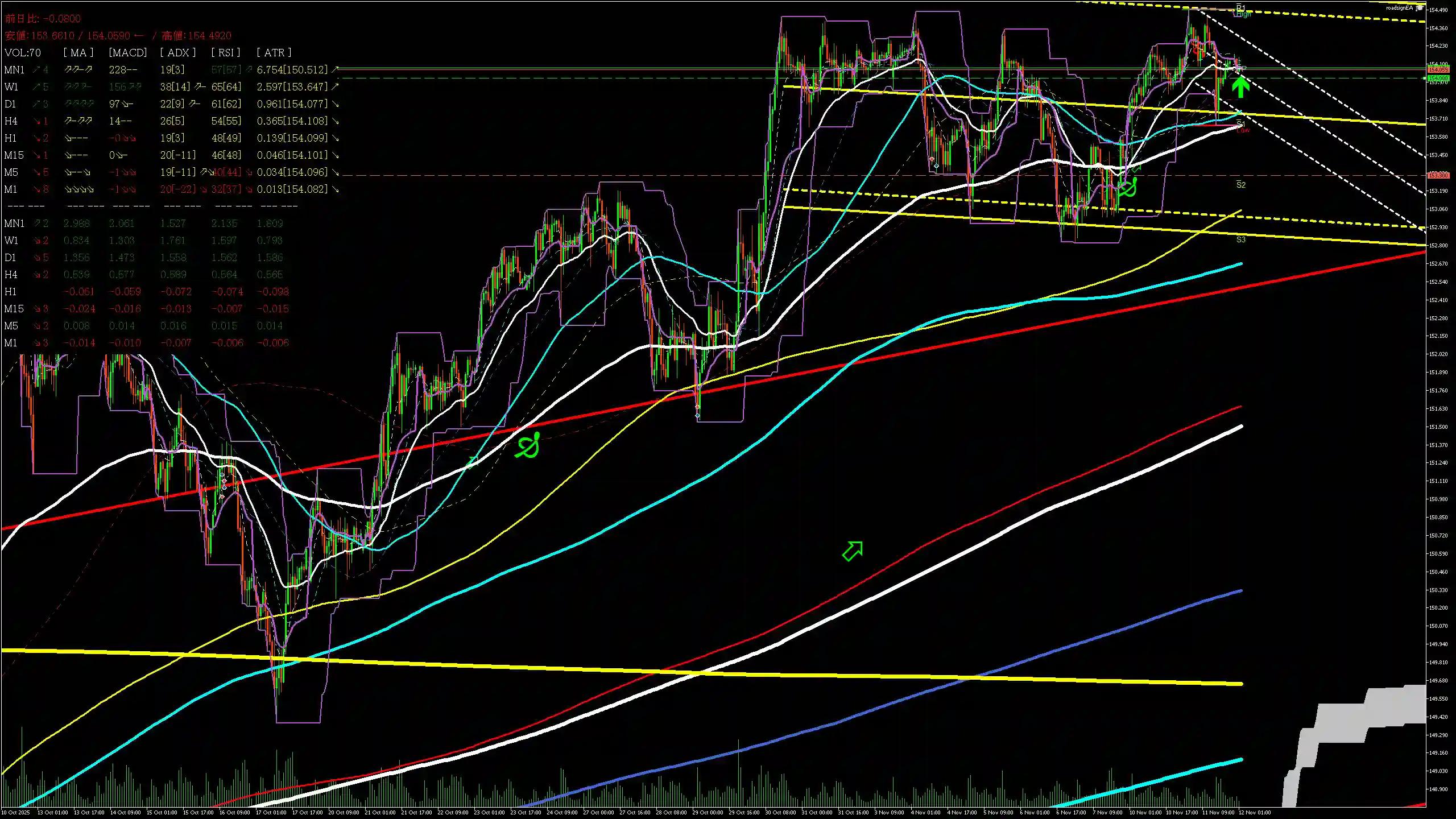Click the 12 Nov 01:00 time axis label
The width and height of the screenshot is (1456, 819).
coord(1254,812)
